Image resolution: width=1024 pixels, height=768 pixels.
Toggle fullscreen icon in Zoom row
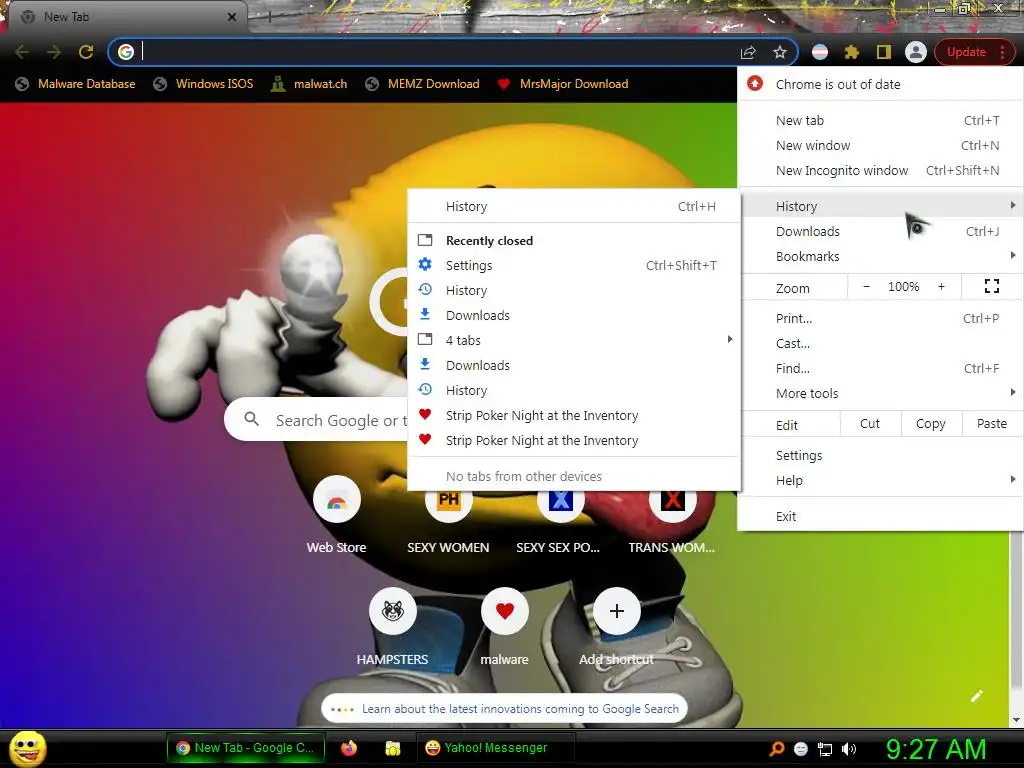(991, 286)
